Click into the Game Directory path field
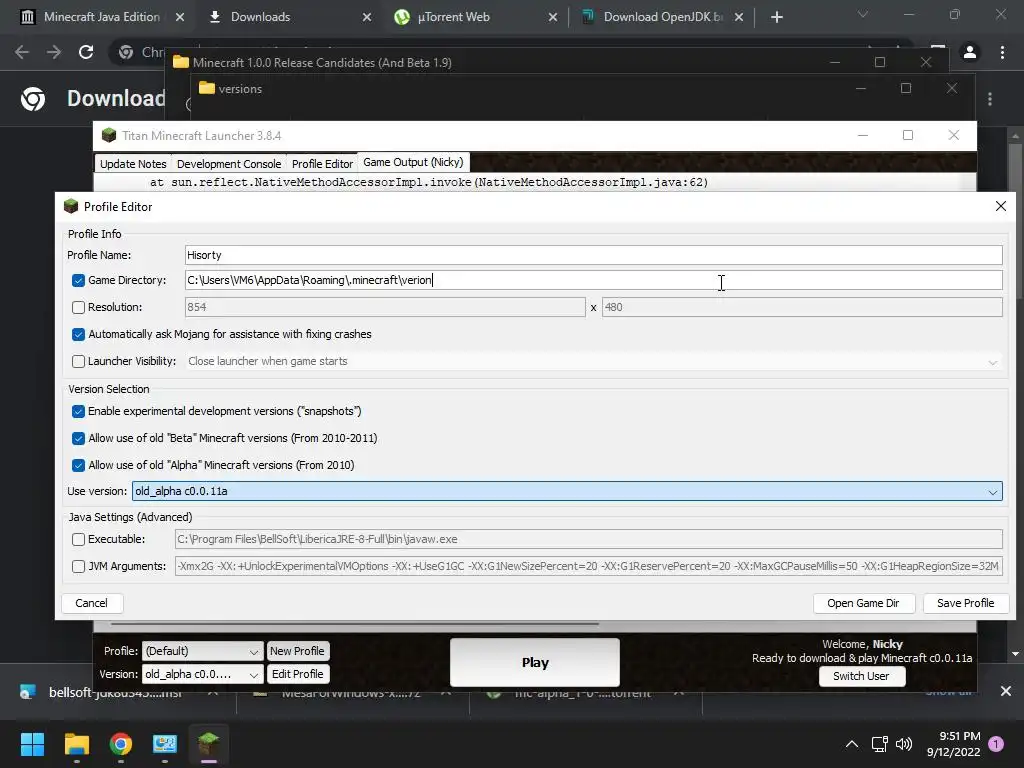 [594, 280]
